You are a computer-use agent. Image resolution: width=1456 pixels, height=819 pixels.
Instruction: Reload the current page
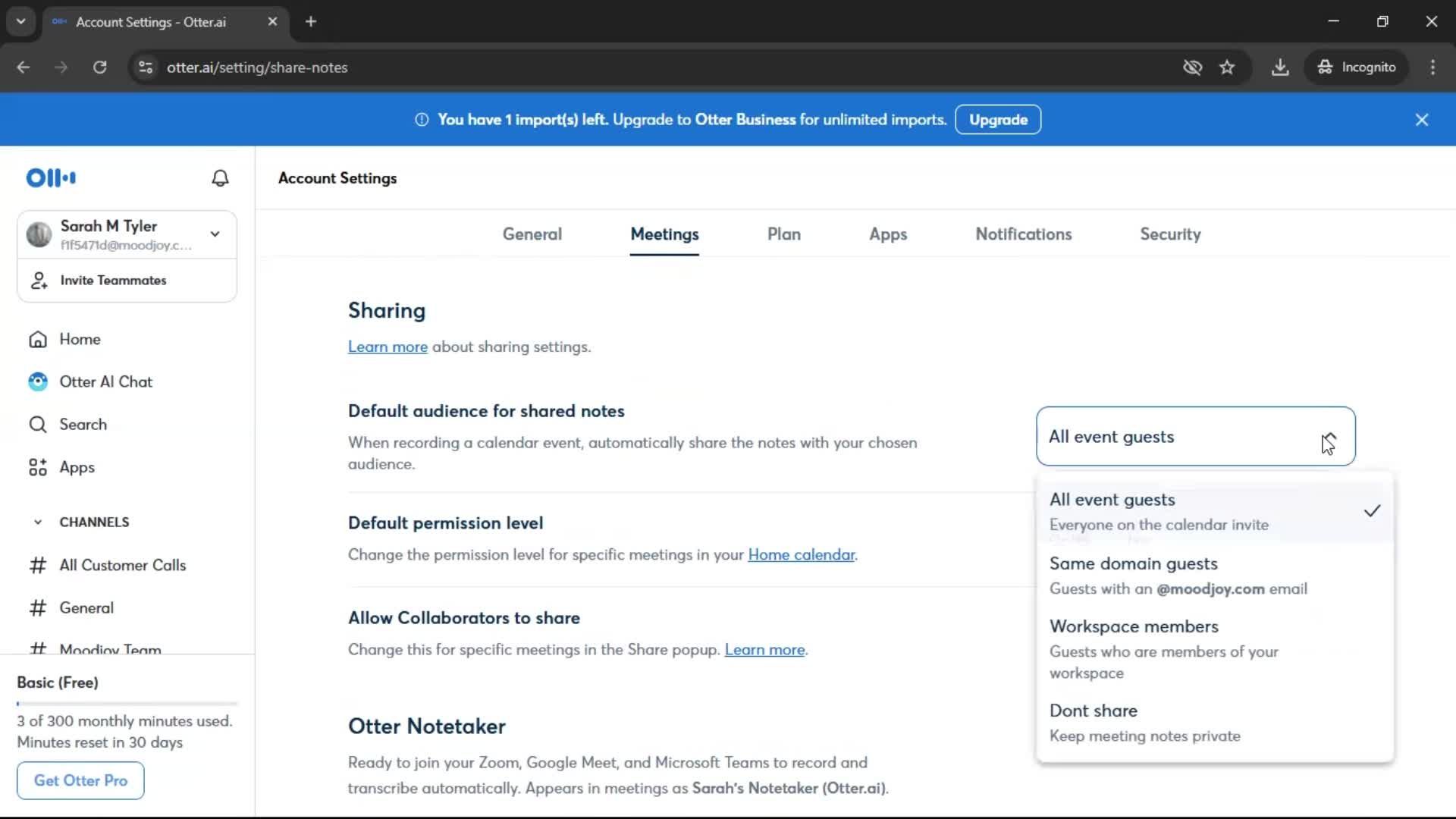99,67
